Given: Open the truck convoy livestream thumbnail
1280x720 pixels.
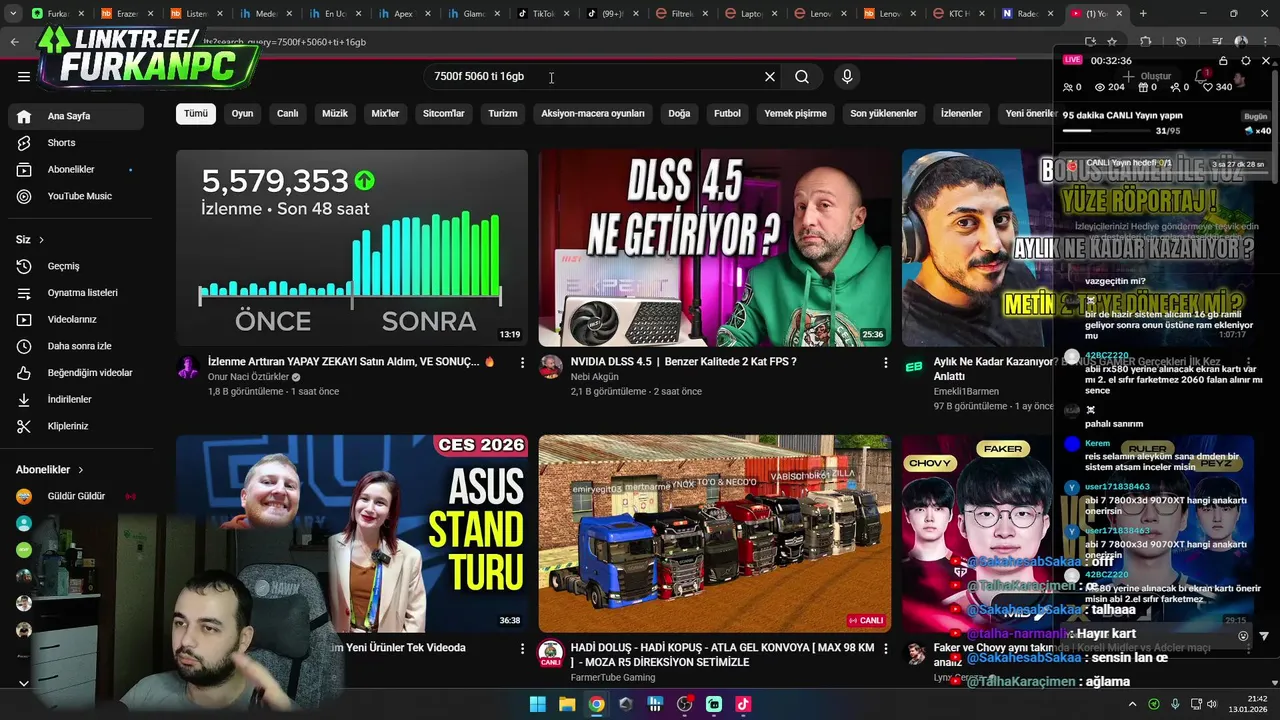Looking at the screenshot, I should click(x=714, y=533).
